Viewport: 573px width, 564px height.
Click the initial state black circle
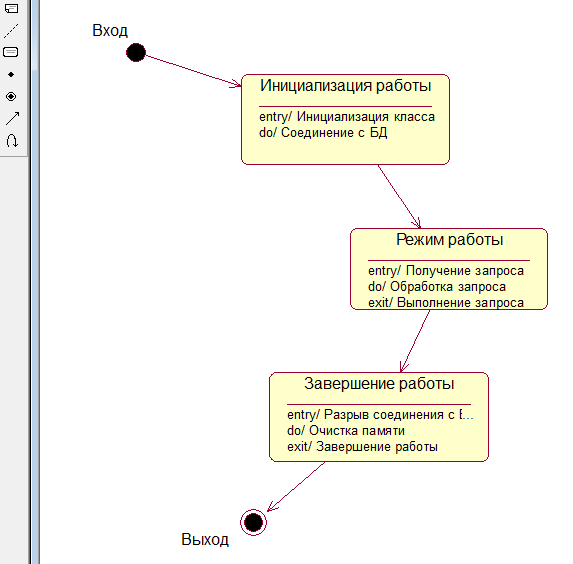(x=136, y=52)
